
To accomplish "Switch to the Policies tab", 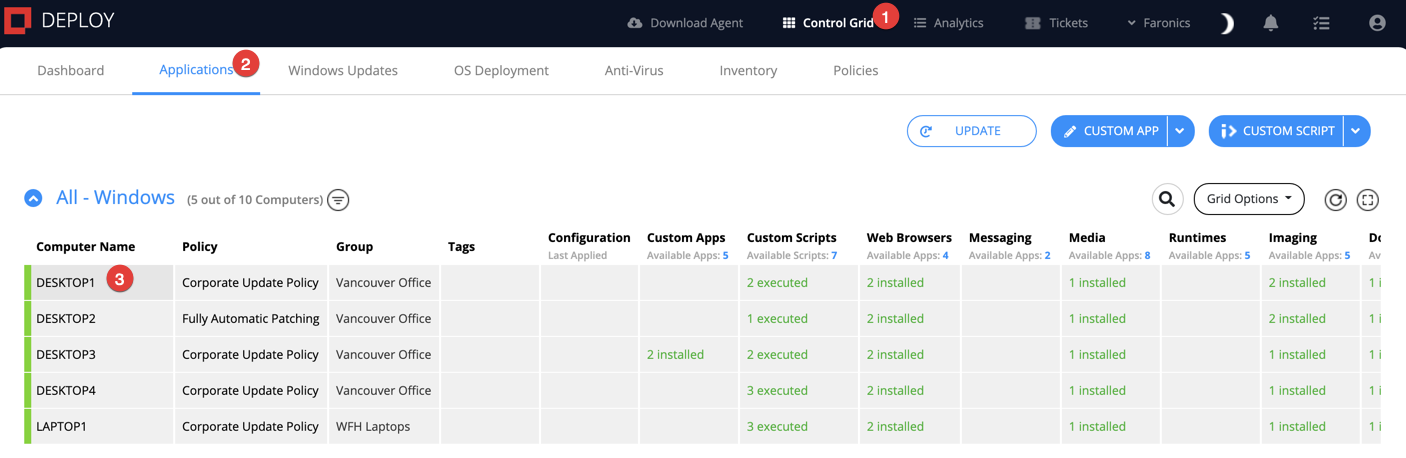I will (x=856, y=70).
